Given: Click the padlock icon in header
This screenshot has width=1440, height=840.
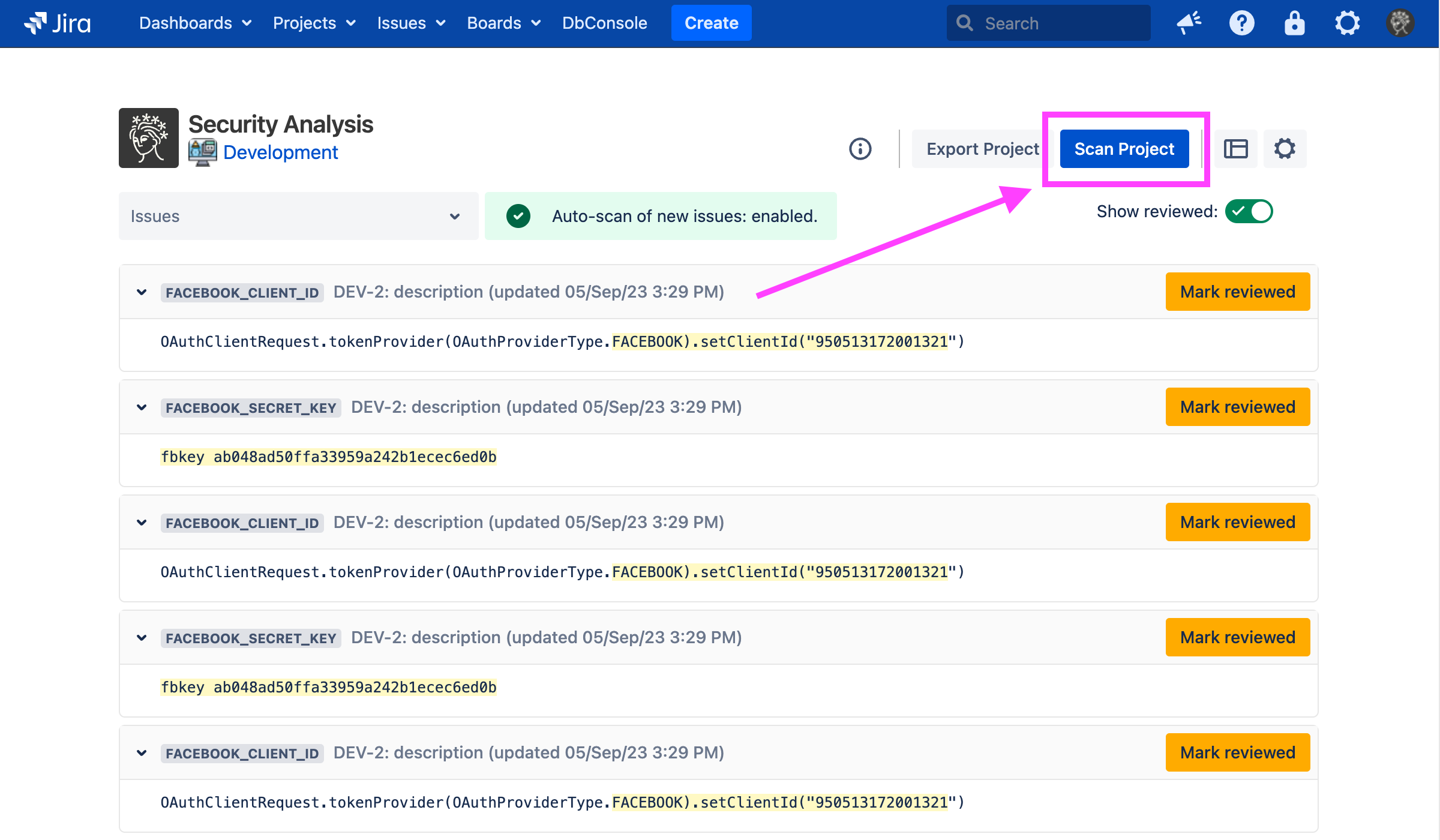Looking at the screenshot, I should click(1294, 23).
